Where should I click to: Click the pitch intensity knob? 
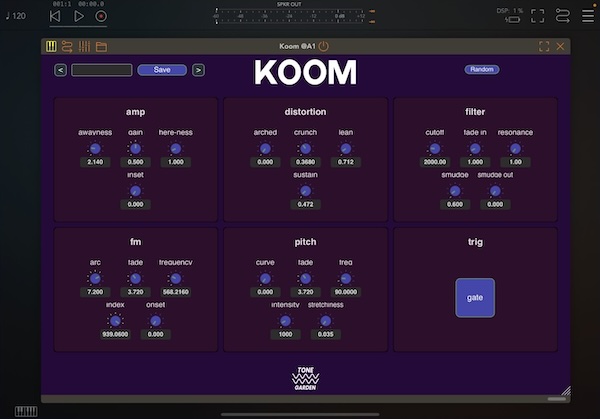[285, 321]
